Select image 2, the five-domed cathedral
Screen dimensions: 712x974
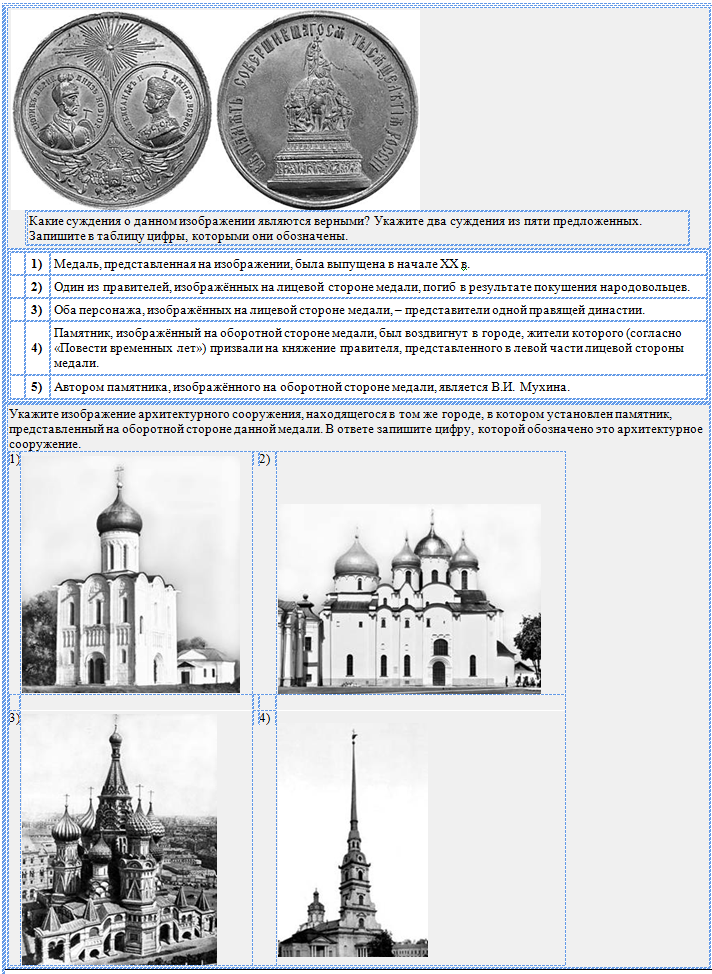click(x=409, y=599)
